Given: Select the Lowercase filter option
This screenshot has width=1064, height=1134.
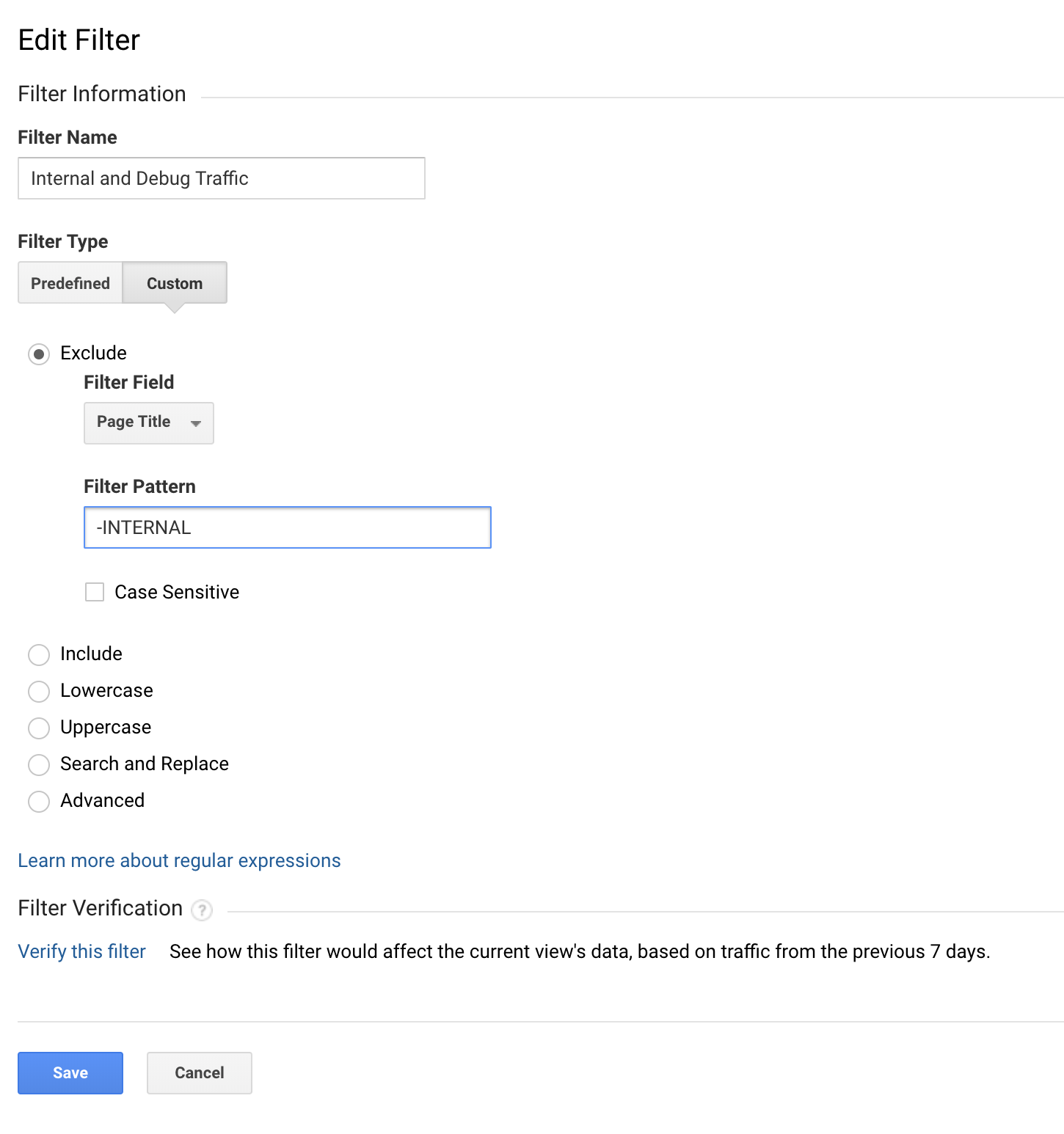Looking at the screenshot, I should 39,691.
